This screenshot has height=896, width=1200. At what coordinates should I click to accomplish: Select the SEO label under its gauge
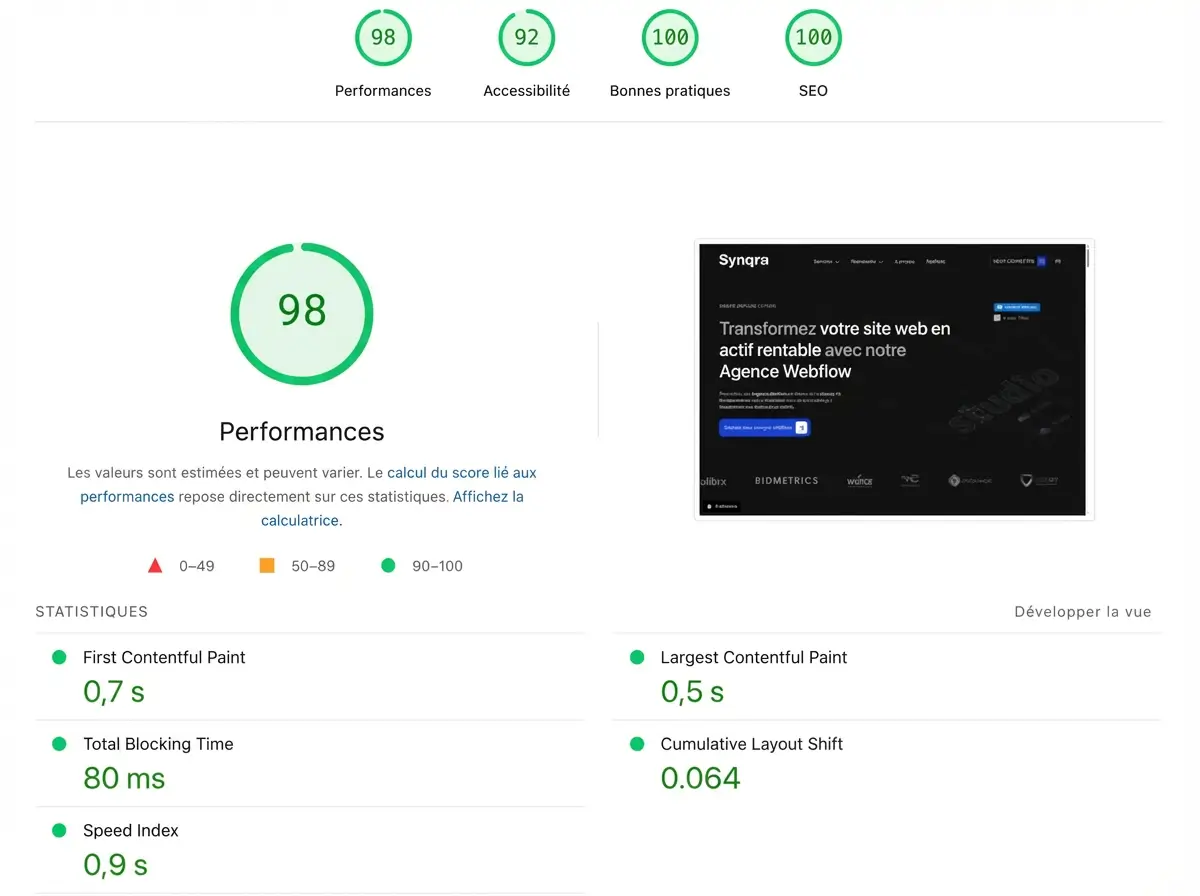click(x=813, y=90)
